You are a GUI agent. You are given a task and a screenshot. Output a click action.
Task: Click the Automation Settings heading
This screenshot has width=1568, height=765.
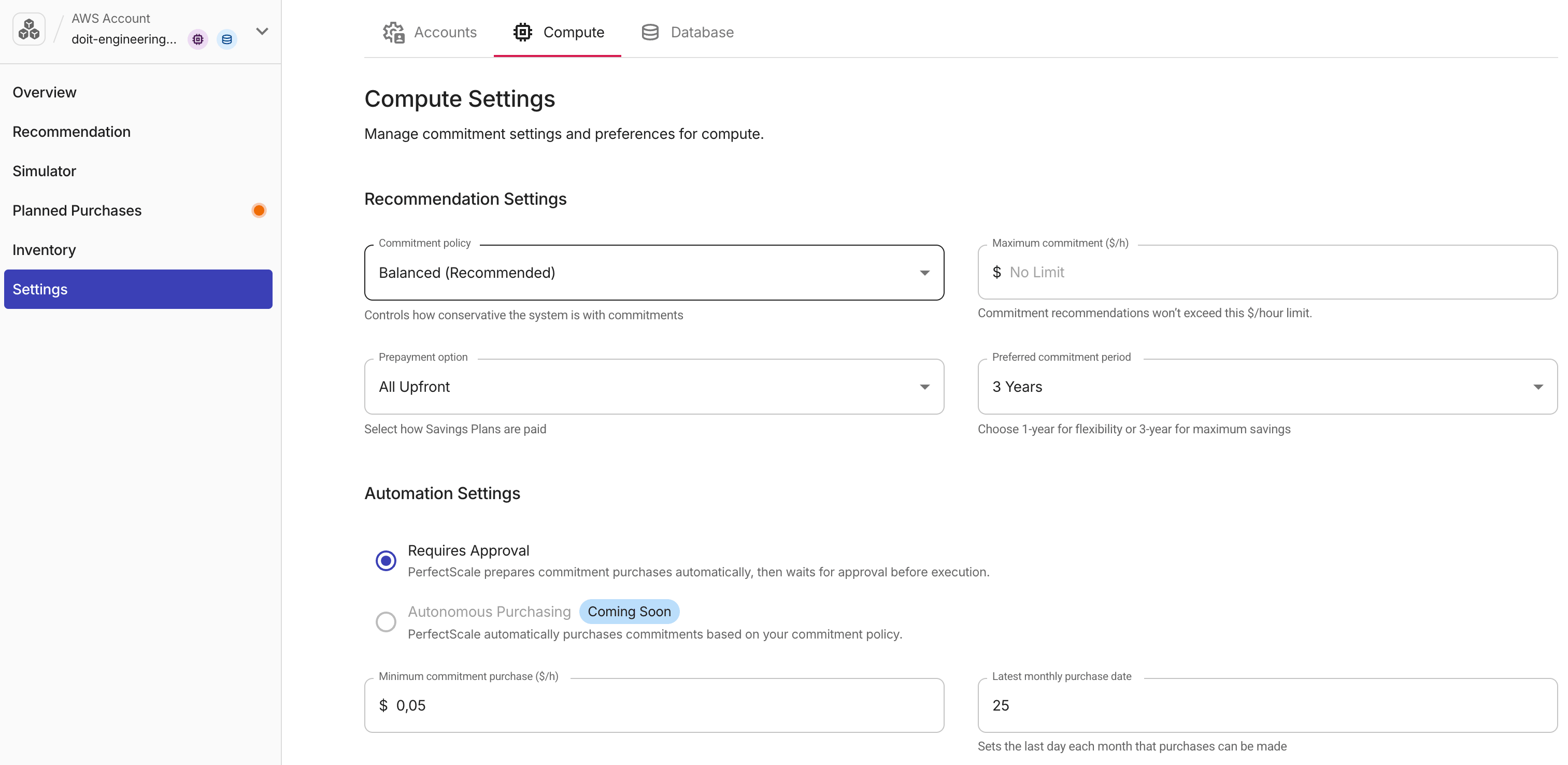click(x=442, y=493)
